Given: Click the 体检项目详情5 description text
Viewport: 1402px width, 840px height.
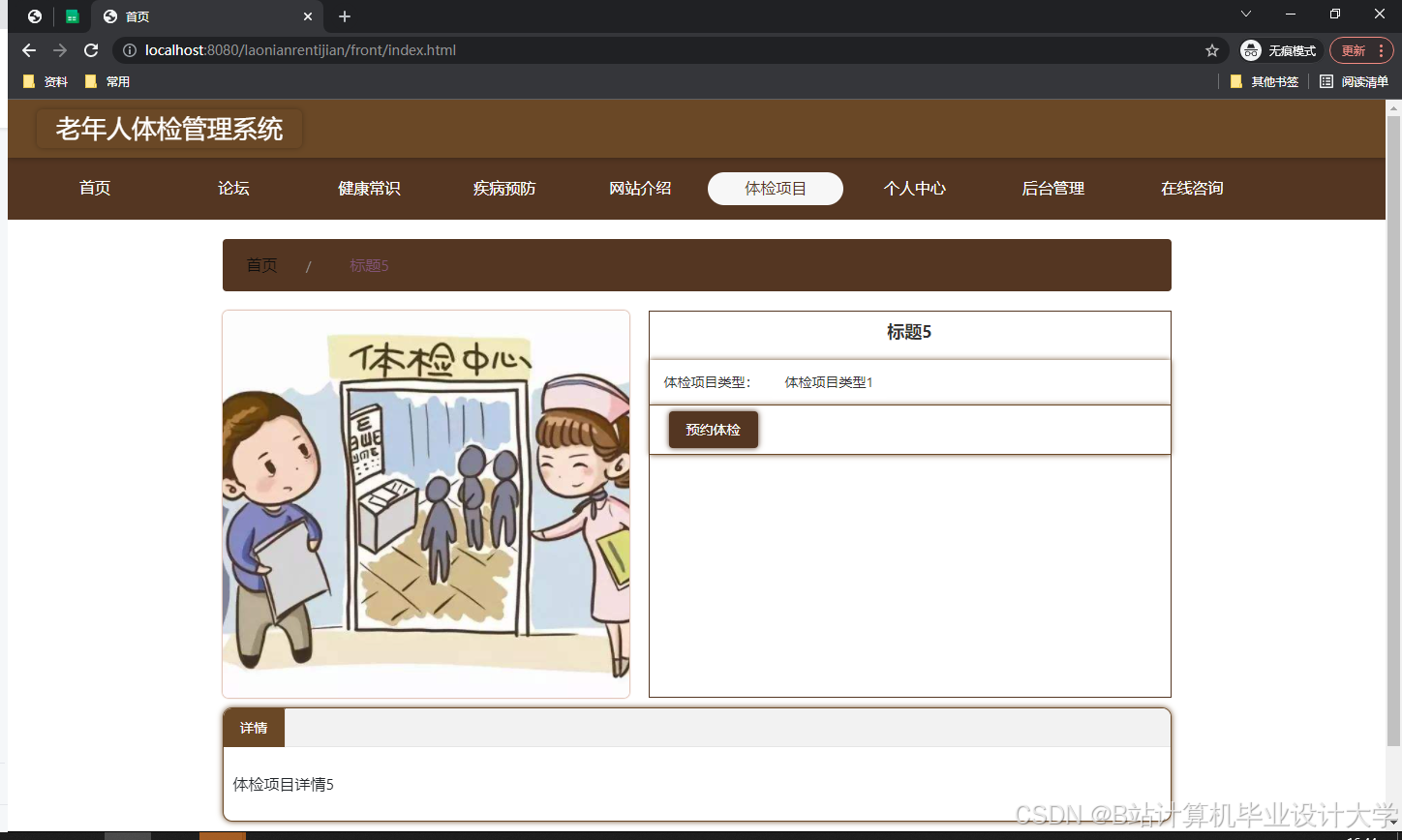Looking at the screenshot, I should [284, 784].
